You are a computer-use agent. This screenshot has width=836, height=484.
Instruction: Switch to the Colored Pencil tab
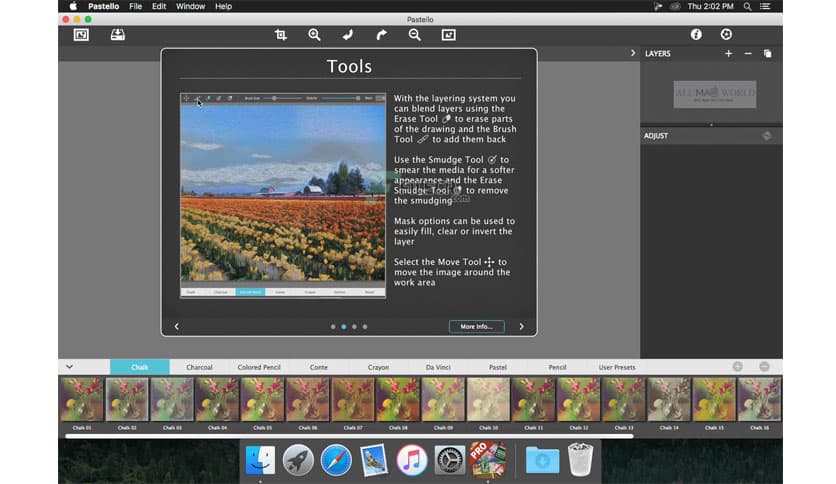[x=259, y=367]
